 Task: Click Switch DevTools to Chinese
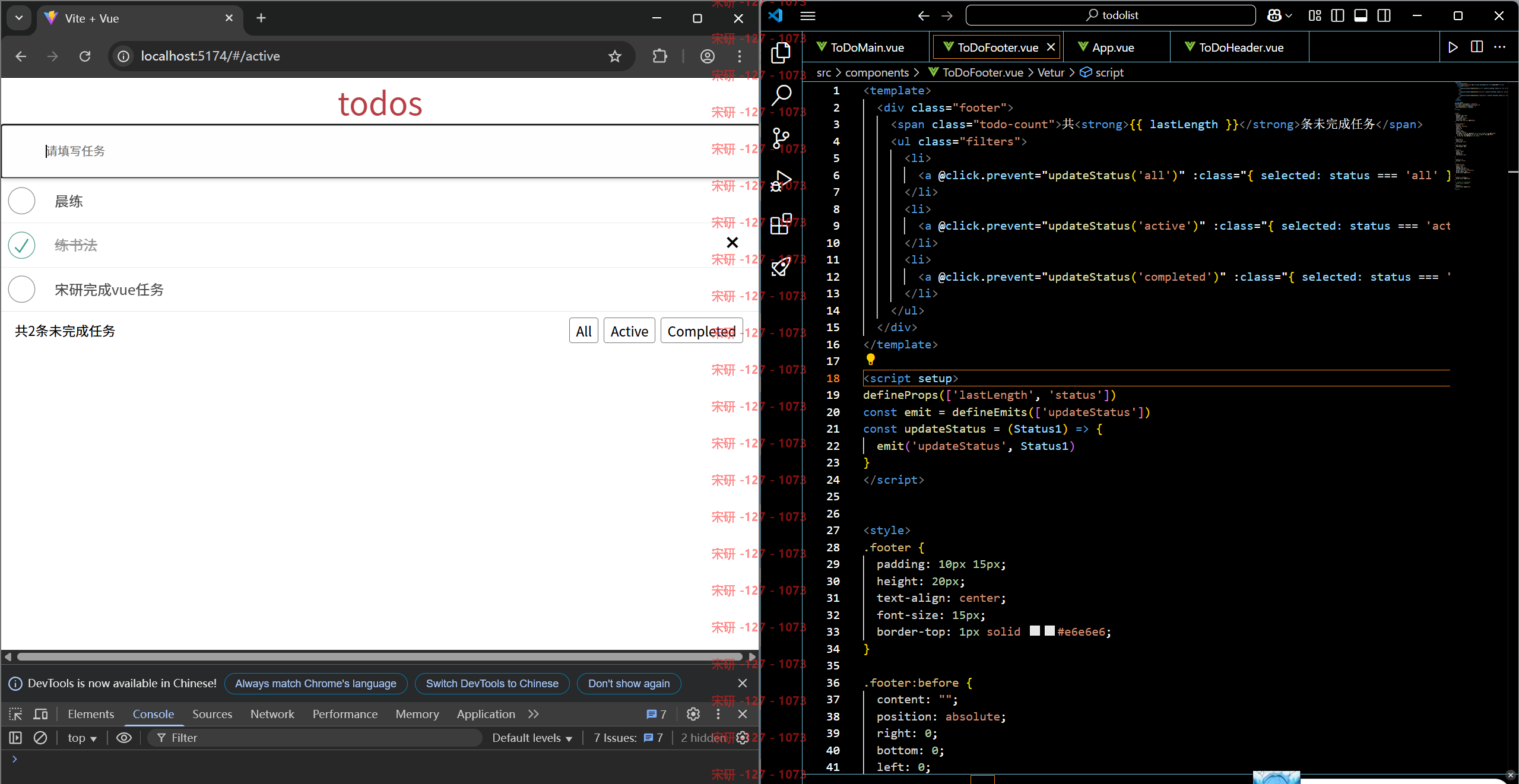pyautogui.click(x=491, y=683)
